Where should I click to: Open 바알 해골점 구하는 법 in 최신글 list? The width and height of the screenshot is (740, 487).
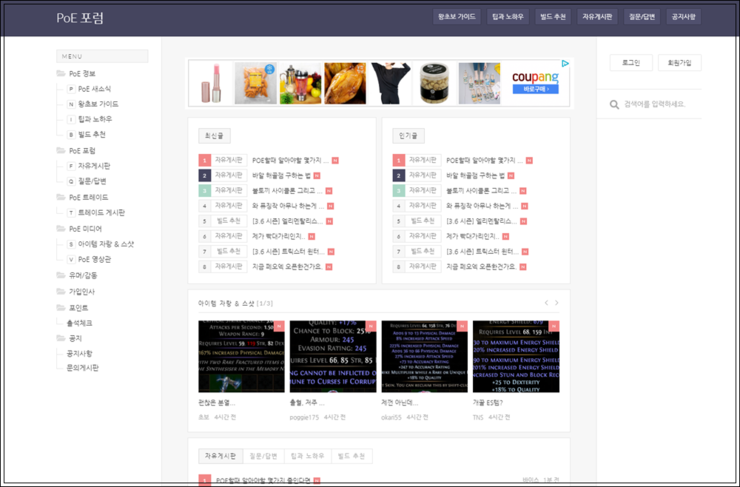pyautogui.click(x=281, y=176)
